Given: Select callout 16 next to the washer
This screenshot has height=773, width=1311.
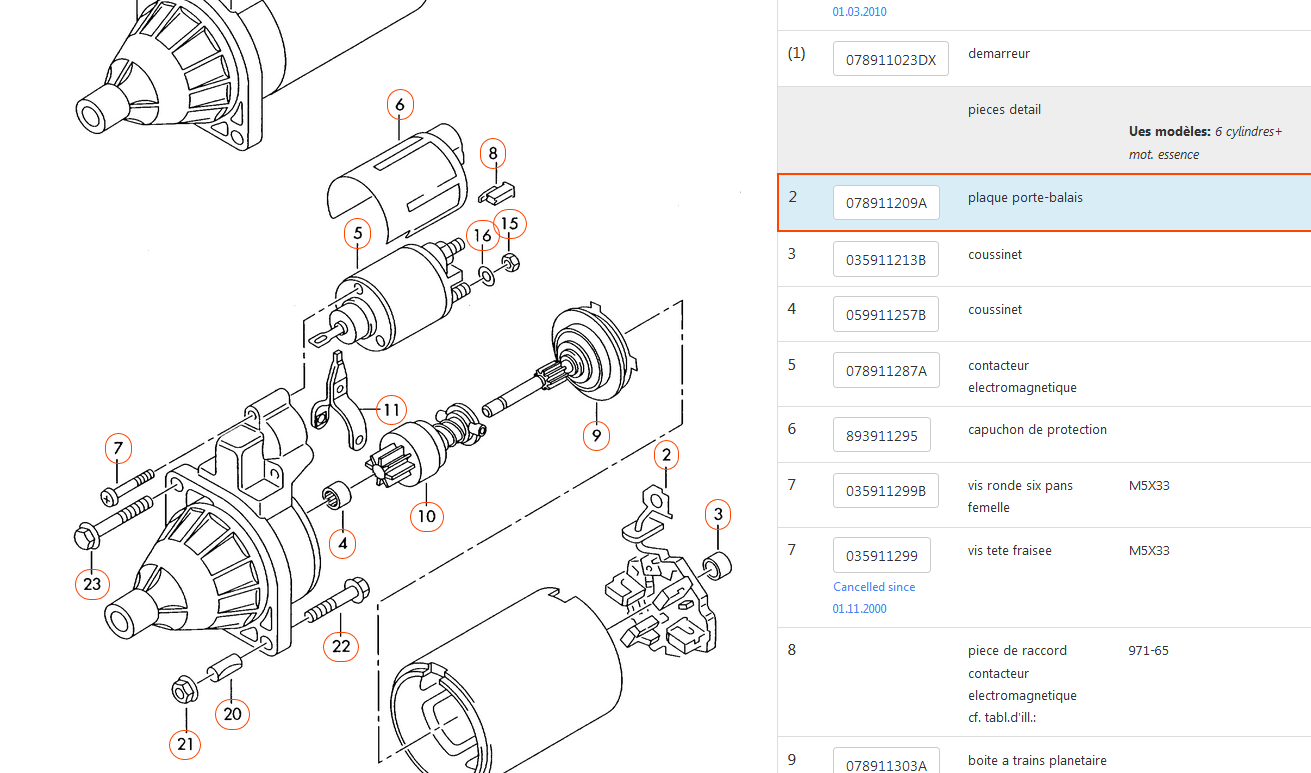Looking at the screenshot, I should click(483, 236).
